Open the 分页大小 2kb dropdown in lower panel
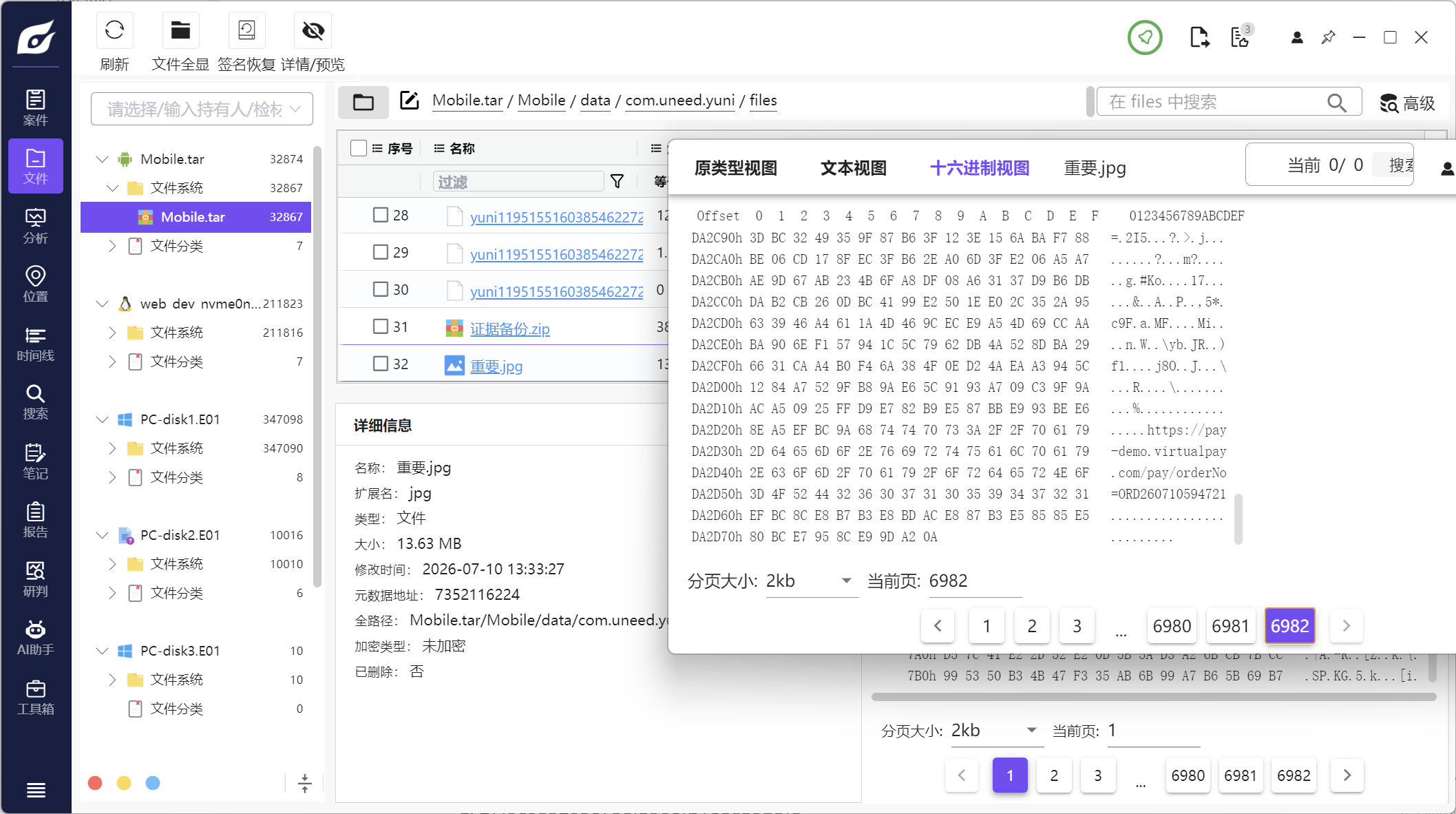This screenshot has height=814, width=1456. (x=996, y=731)
